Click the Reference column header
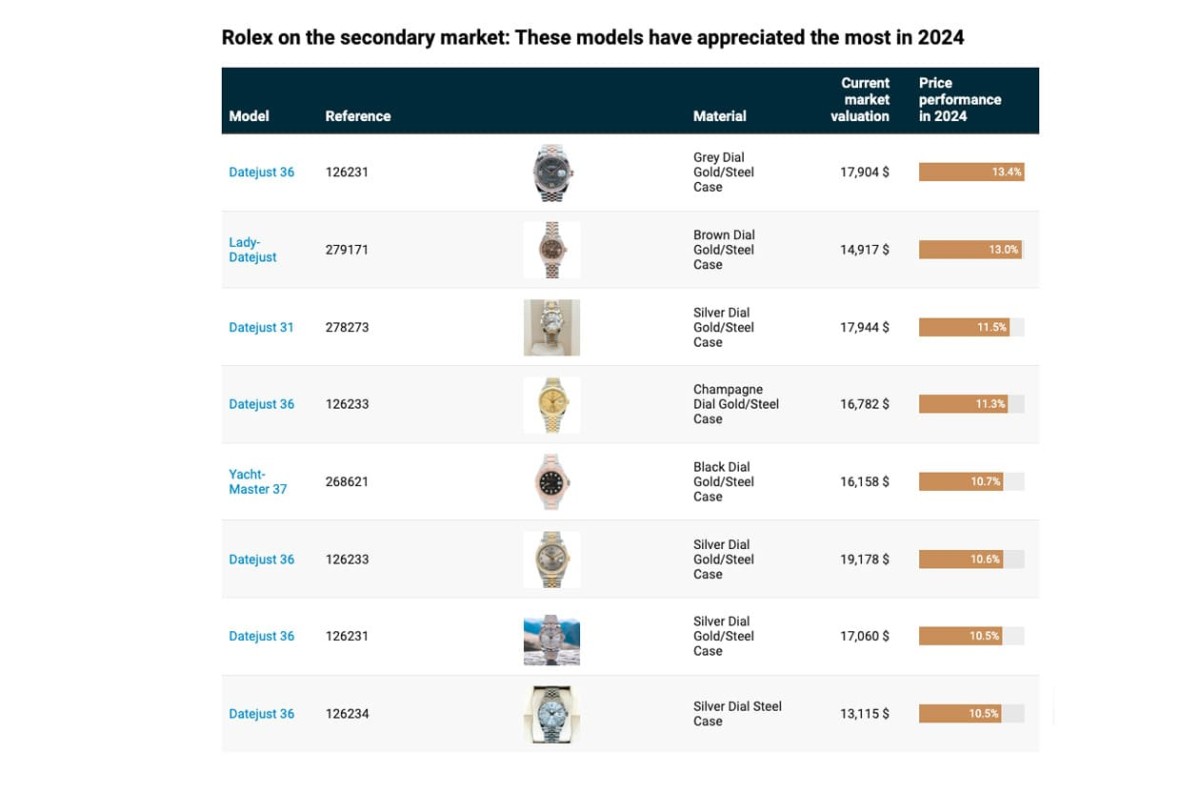Viewport: 1200px width, 794px height. click(357, 116)
